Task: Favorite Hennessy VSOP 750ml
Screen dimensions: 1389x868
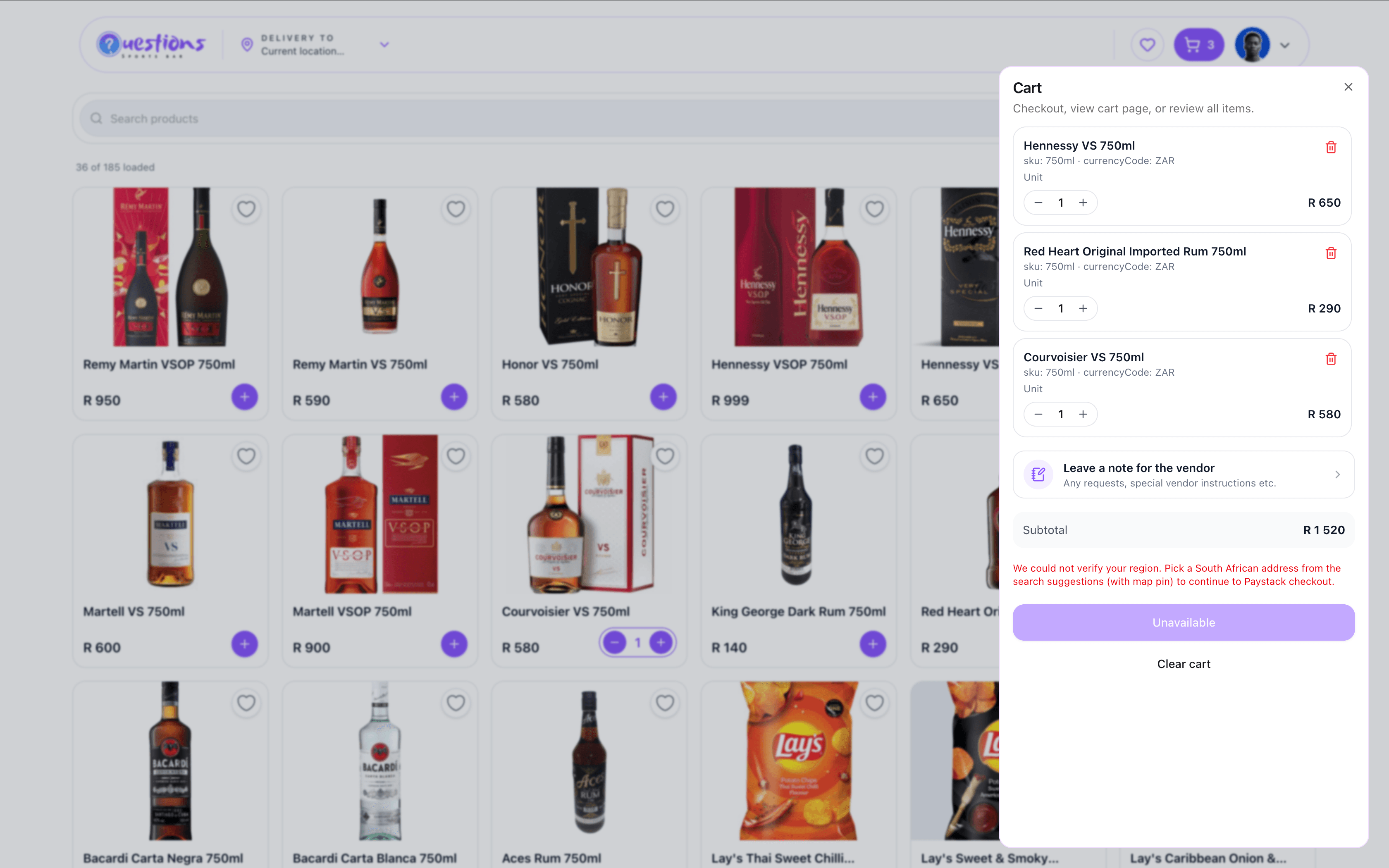Action: [x=874, y=209]
